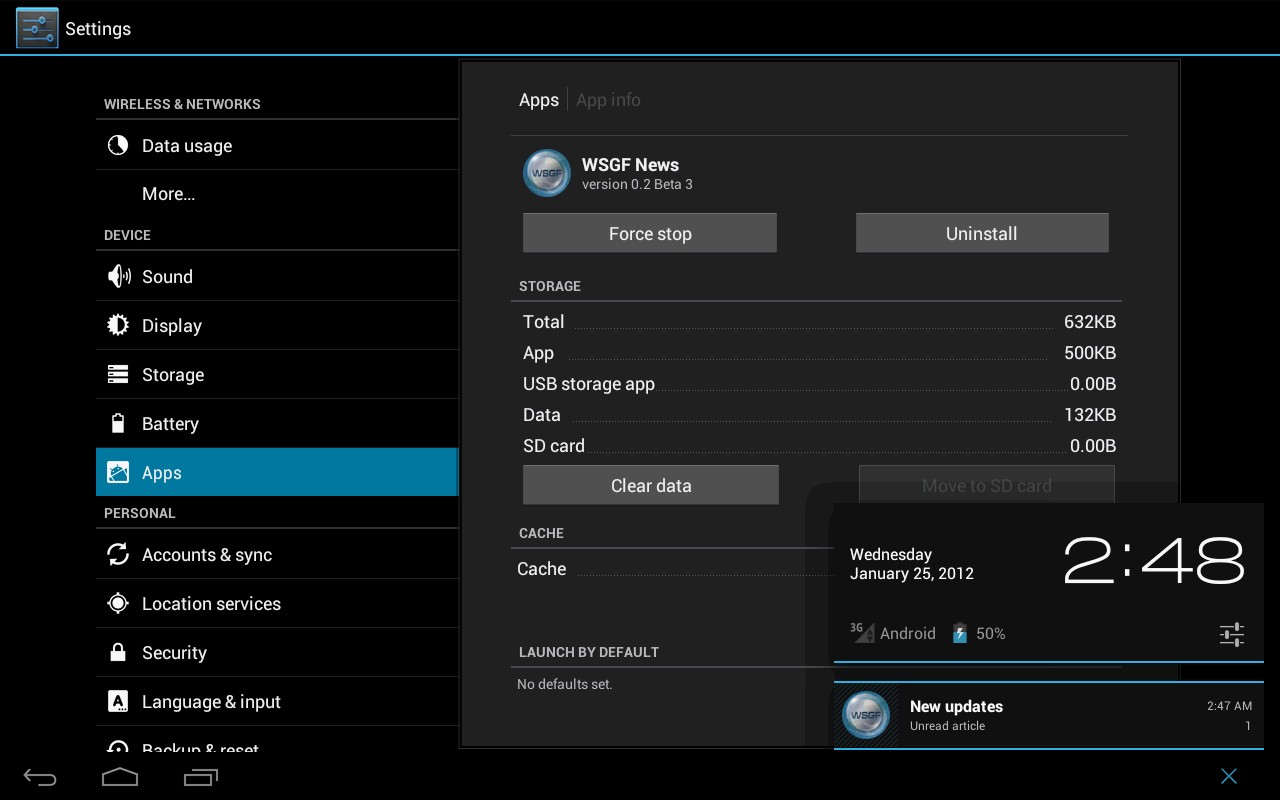Click the Move to SD card button
This screenshot has width=1280, height=800.
(987, 485)
